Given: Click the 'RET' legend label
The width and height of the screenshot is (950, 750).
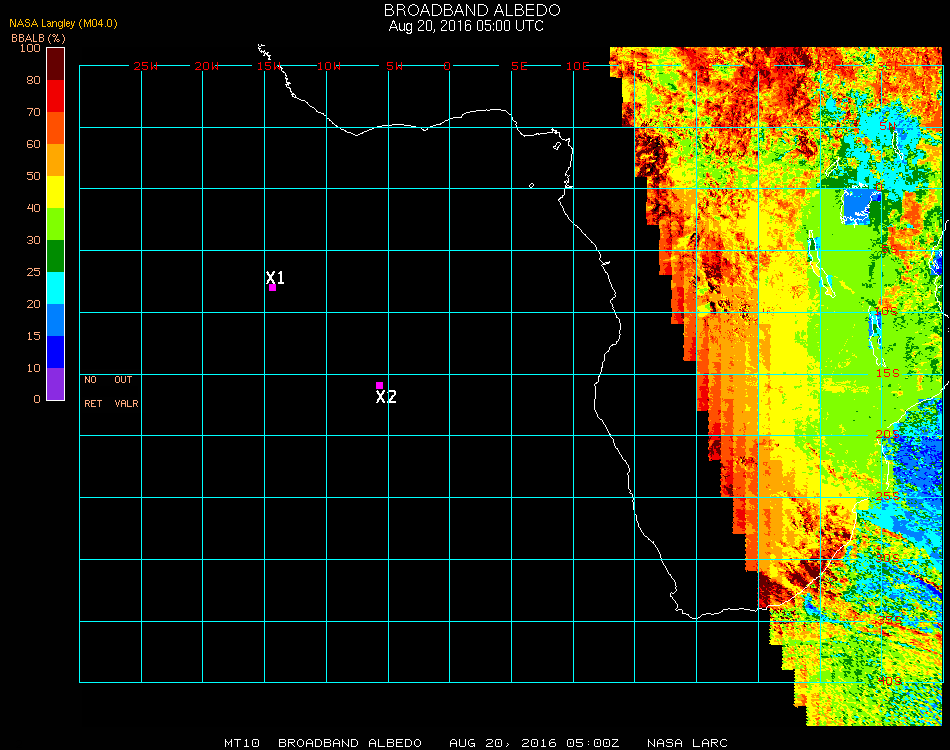Looking at the screenshot, I should click(x=93, y=403).
